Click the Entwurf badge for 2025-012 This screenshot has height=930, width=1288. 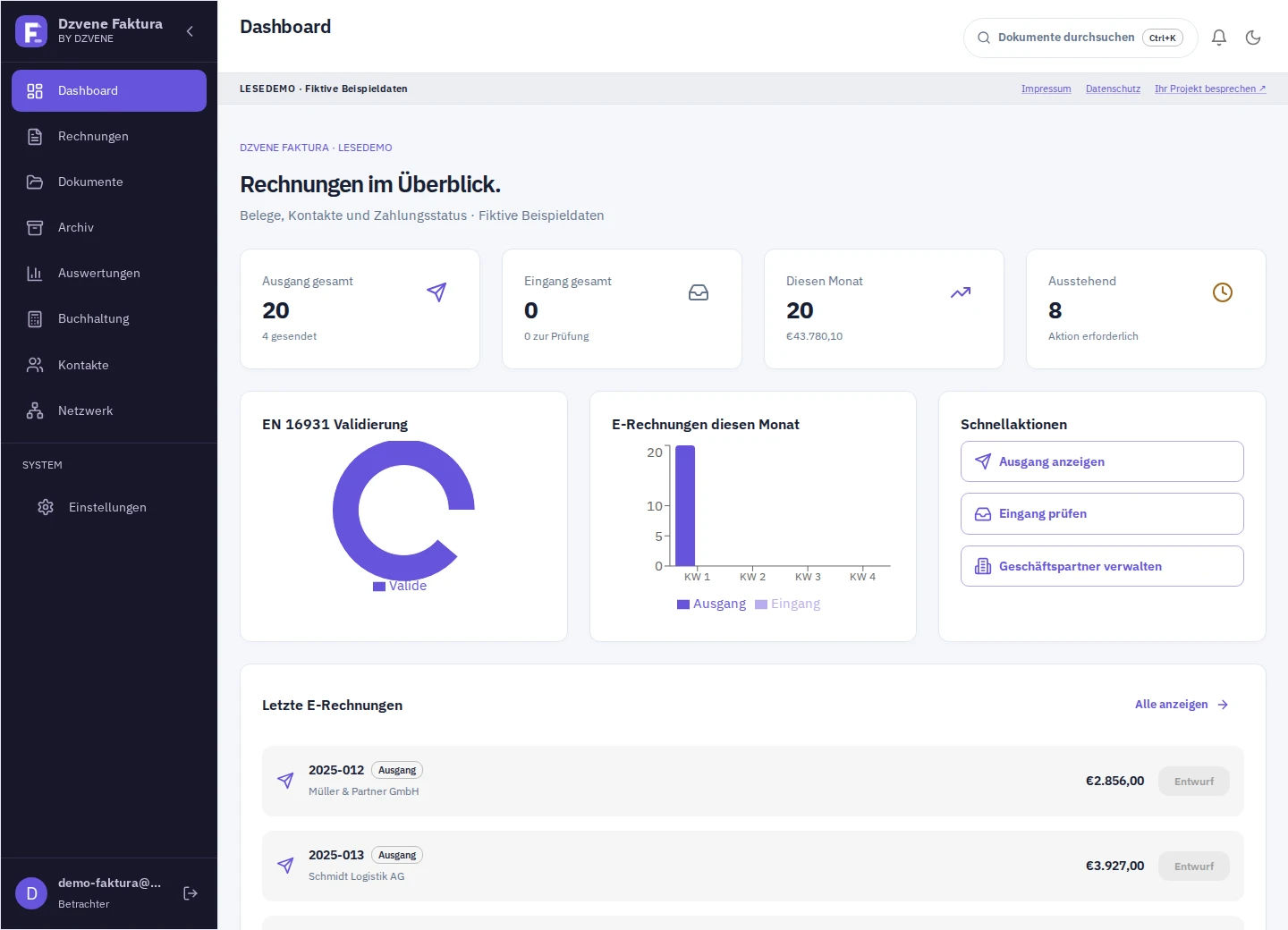(x=1194, y=782)
